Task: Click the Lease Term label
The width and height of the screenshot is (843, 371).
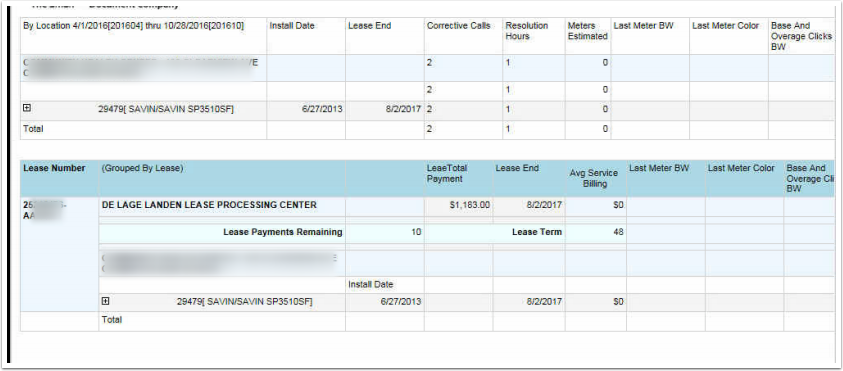Action: [x=537, y=232]
